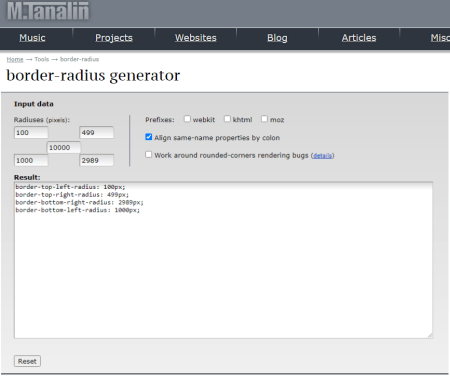Click the Input data heading
This screenshot has width=450, height=378.
click(34, 104)
